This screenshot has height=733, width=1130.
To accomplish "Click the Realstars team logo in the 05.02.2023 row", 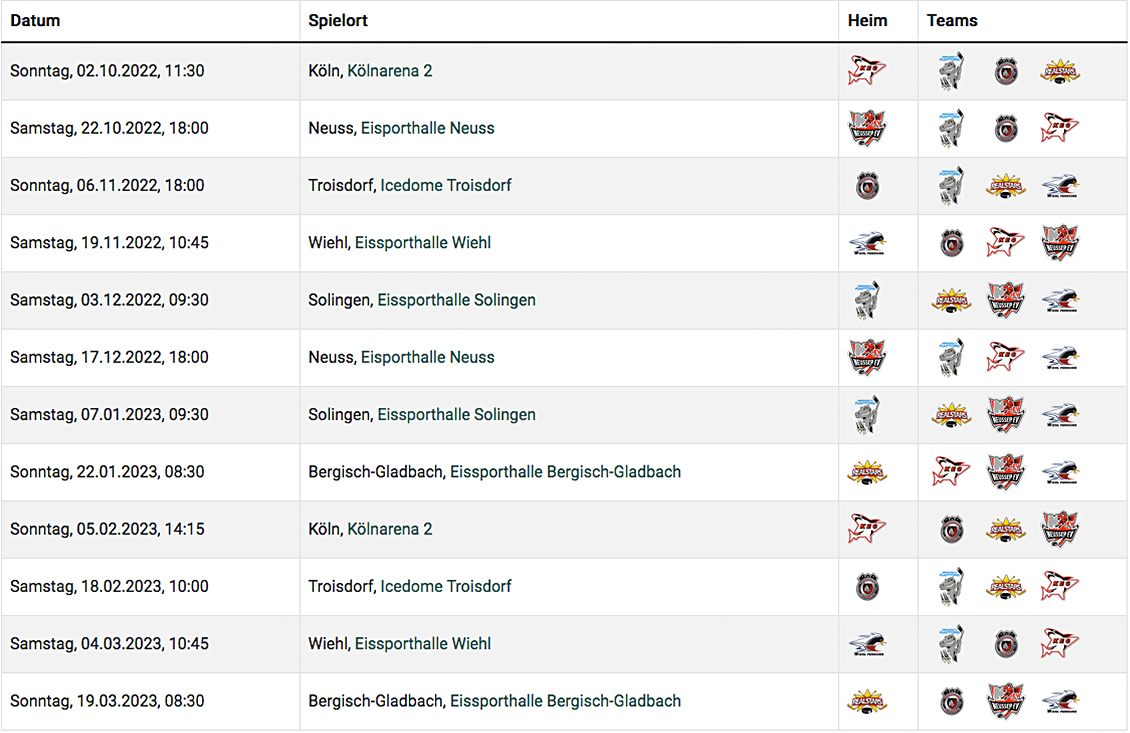I will click(x=1005, y=530).
